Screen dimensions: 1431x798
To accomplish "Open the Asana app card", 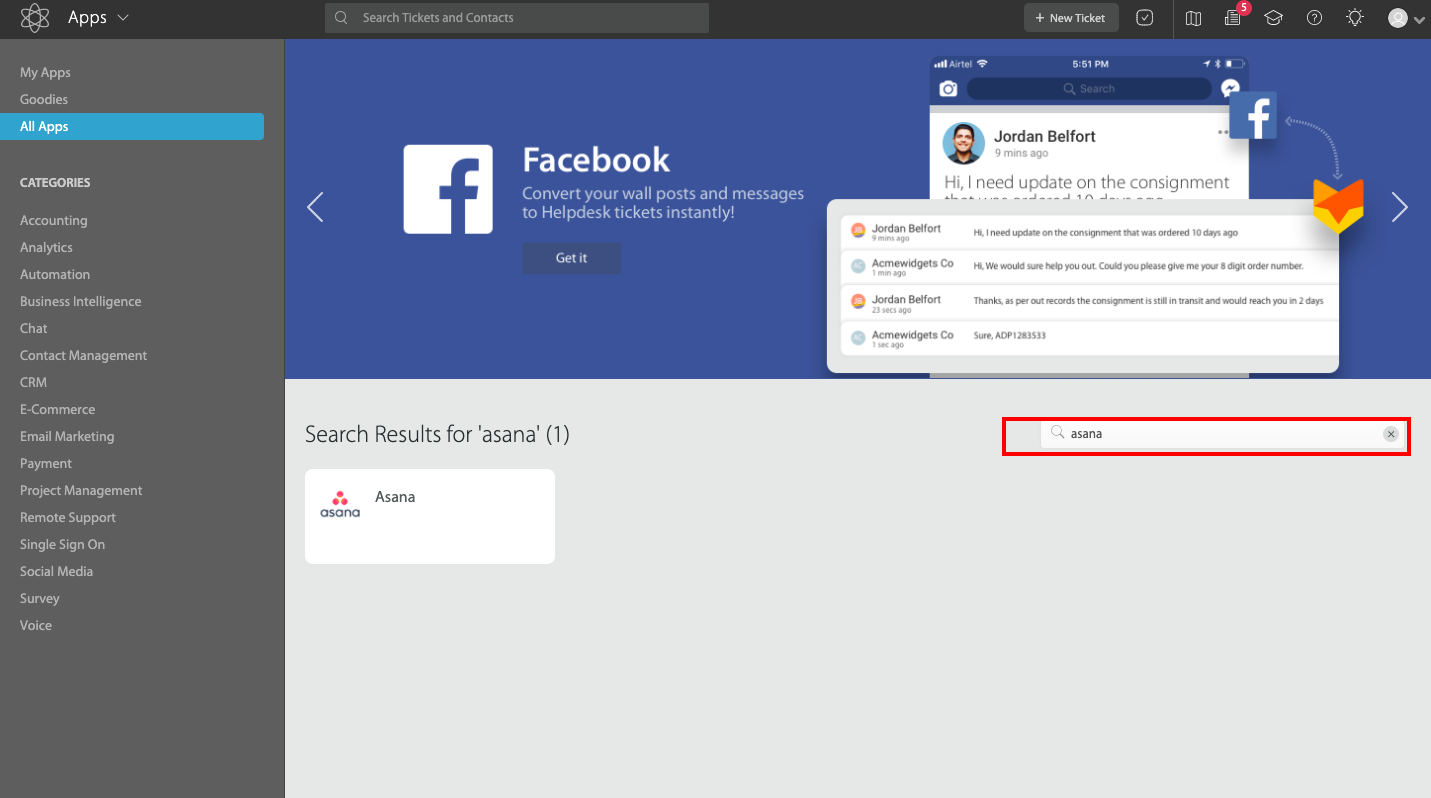I will [x=430, y=516].
